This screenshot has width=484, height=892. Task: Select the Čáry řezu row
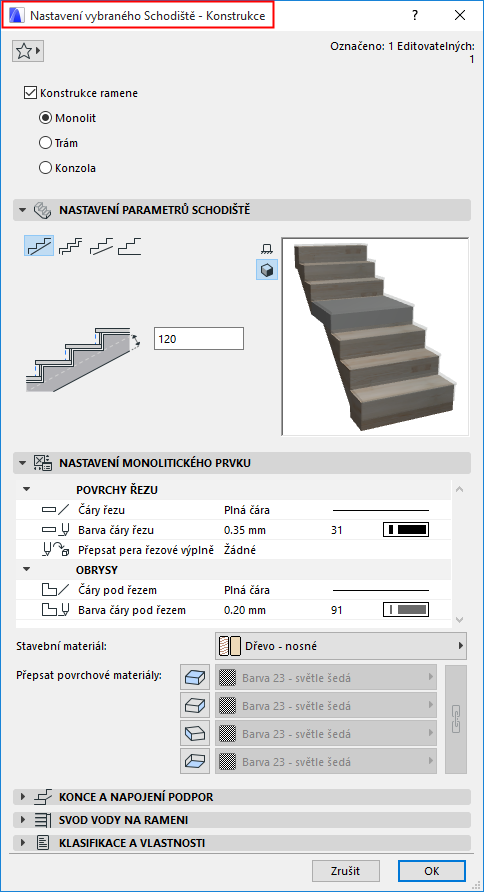233,510
